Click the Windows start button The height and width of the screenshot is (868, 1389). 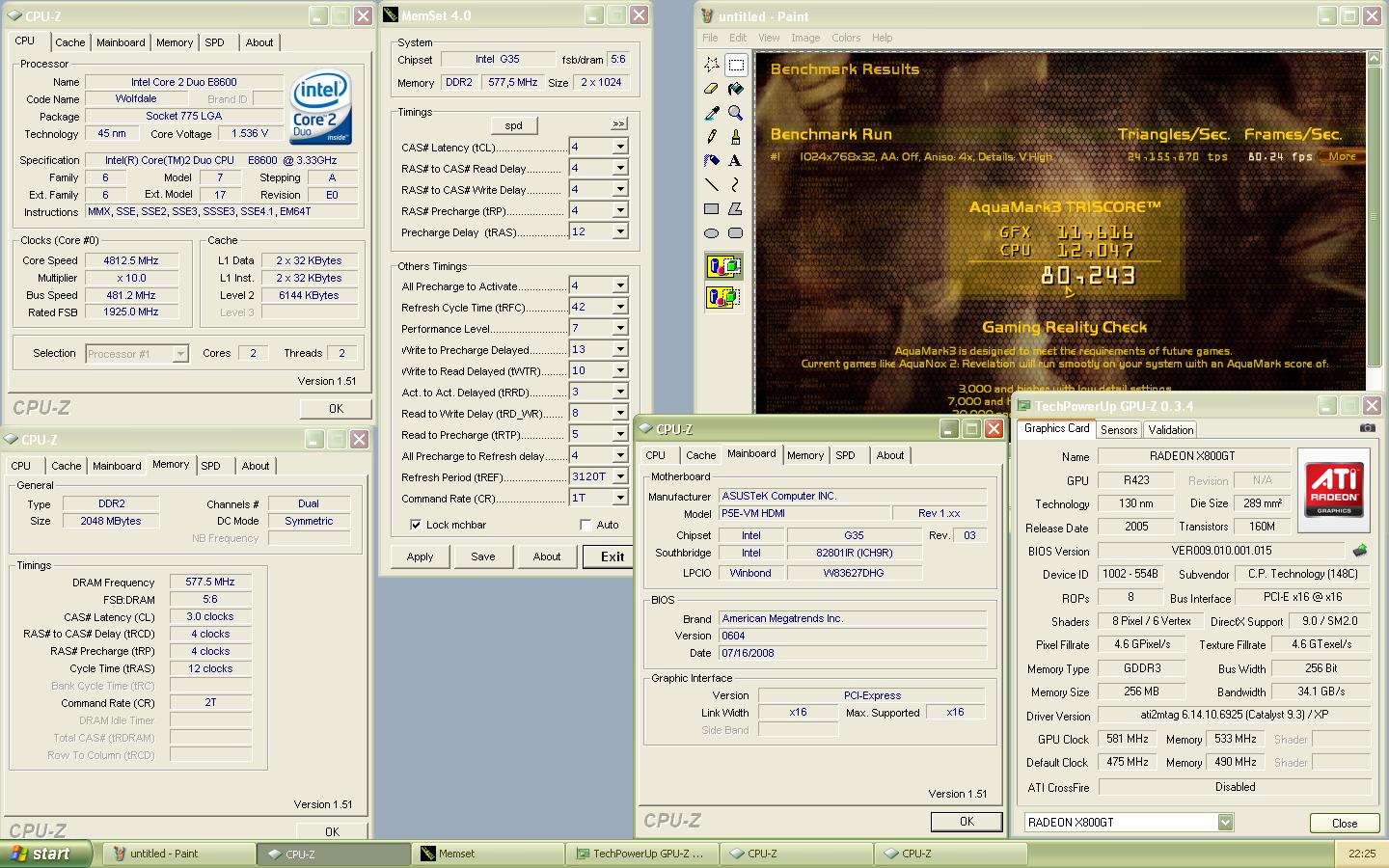pos(45,854)
